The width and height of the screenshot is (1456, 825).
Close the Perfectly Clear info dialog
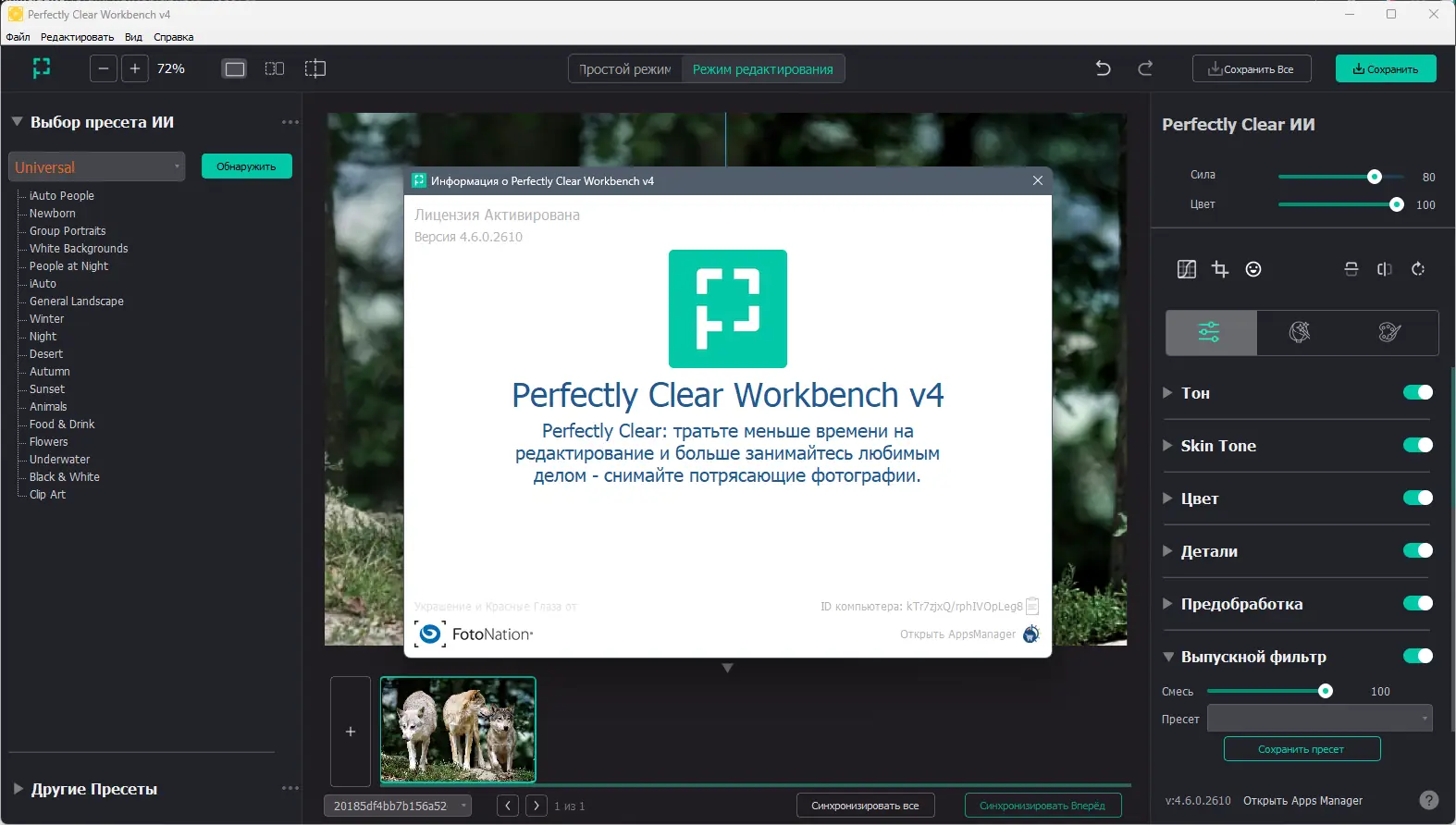pyautogui.click(x=1038, y=180)
